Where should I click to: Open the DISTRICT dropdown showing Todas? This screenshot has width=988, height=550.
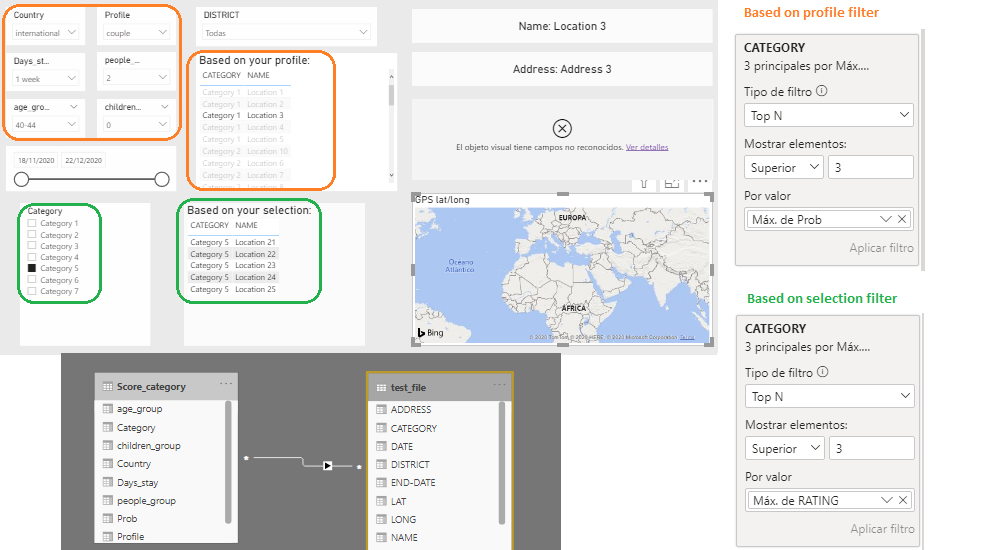286,32
